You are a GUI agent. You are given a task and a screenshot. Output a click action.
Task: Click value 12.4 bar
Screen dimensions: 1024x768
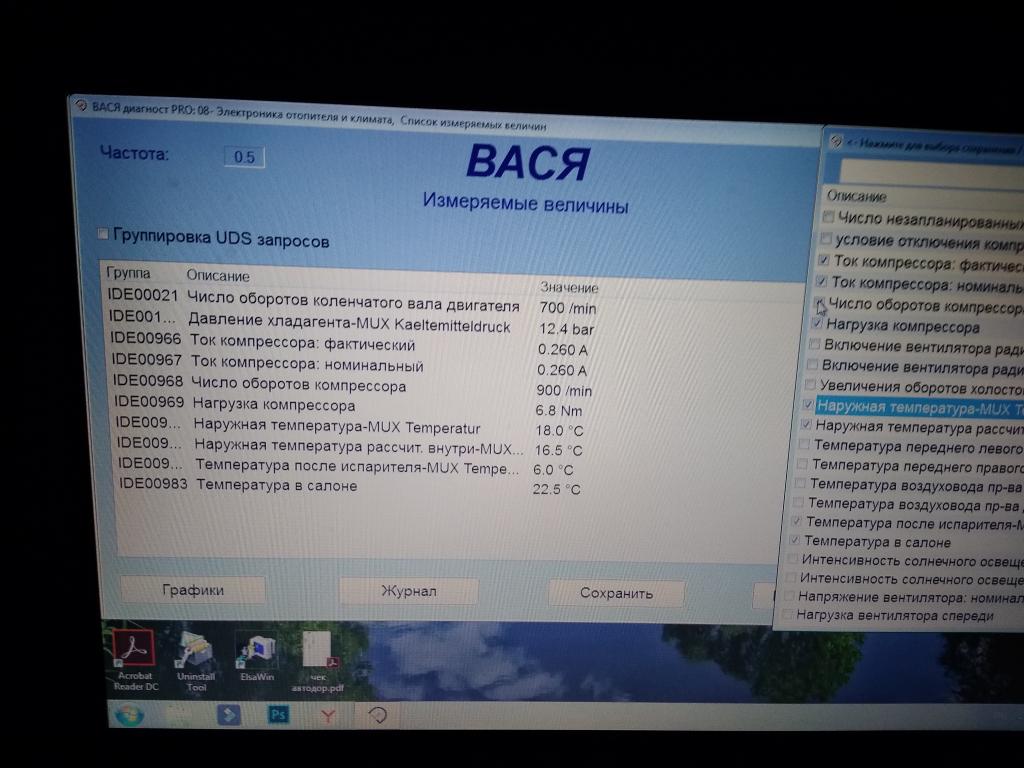tap(566, 328)
